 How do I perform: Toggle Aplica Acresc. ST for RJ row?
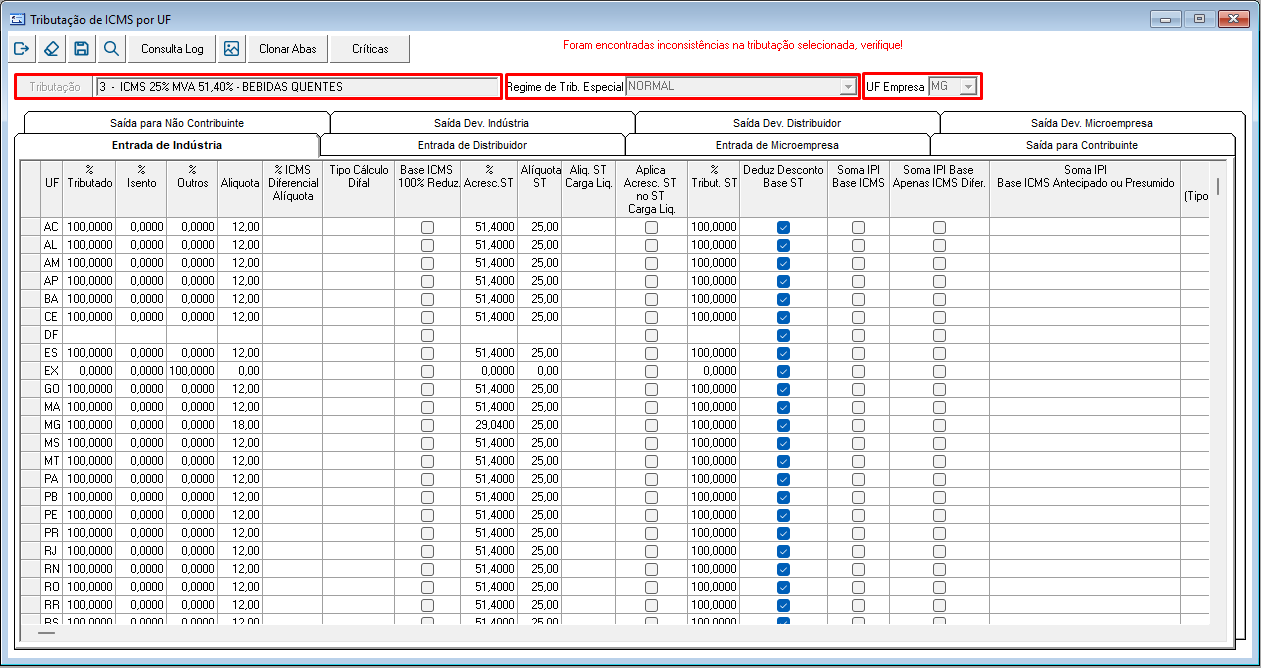pos(651,551)
